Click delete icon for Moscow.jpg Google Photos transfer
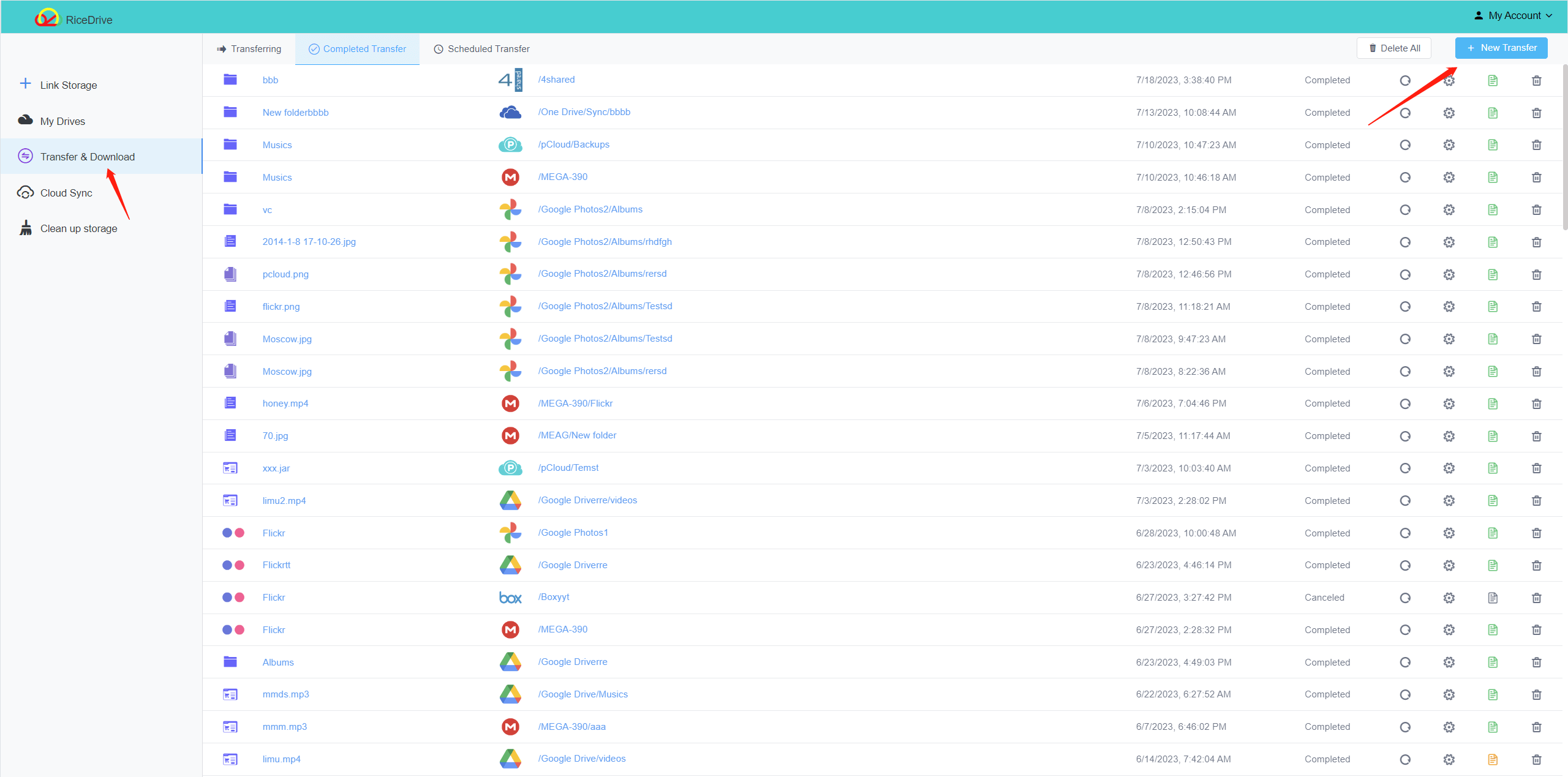1568x777 pixels. (x=1537, y=339)
